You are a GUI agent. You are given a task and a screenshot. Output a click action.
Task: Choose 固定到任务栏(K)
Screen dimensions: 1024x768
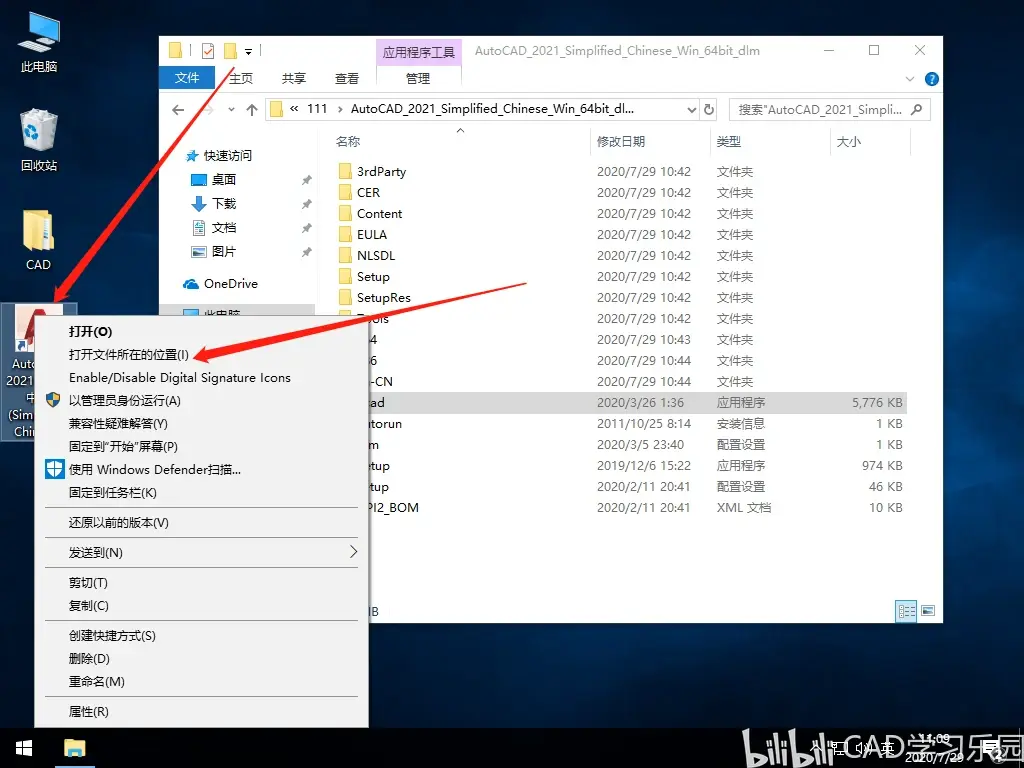[201, 492]
